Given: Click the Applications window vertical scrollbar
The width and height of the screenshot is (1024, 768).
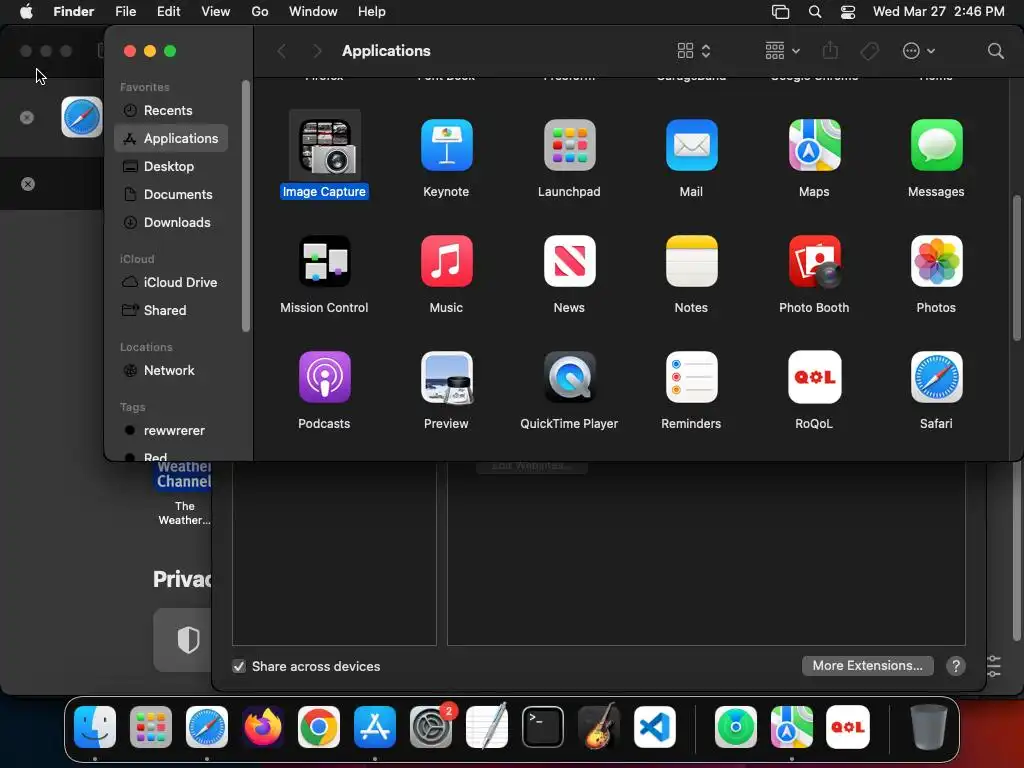Looking at the screenshot, I should tap(1016, 268).
